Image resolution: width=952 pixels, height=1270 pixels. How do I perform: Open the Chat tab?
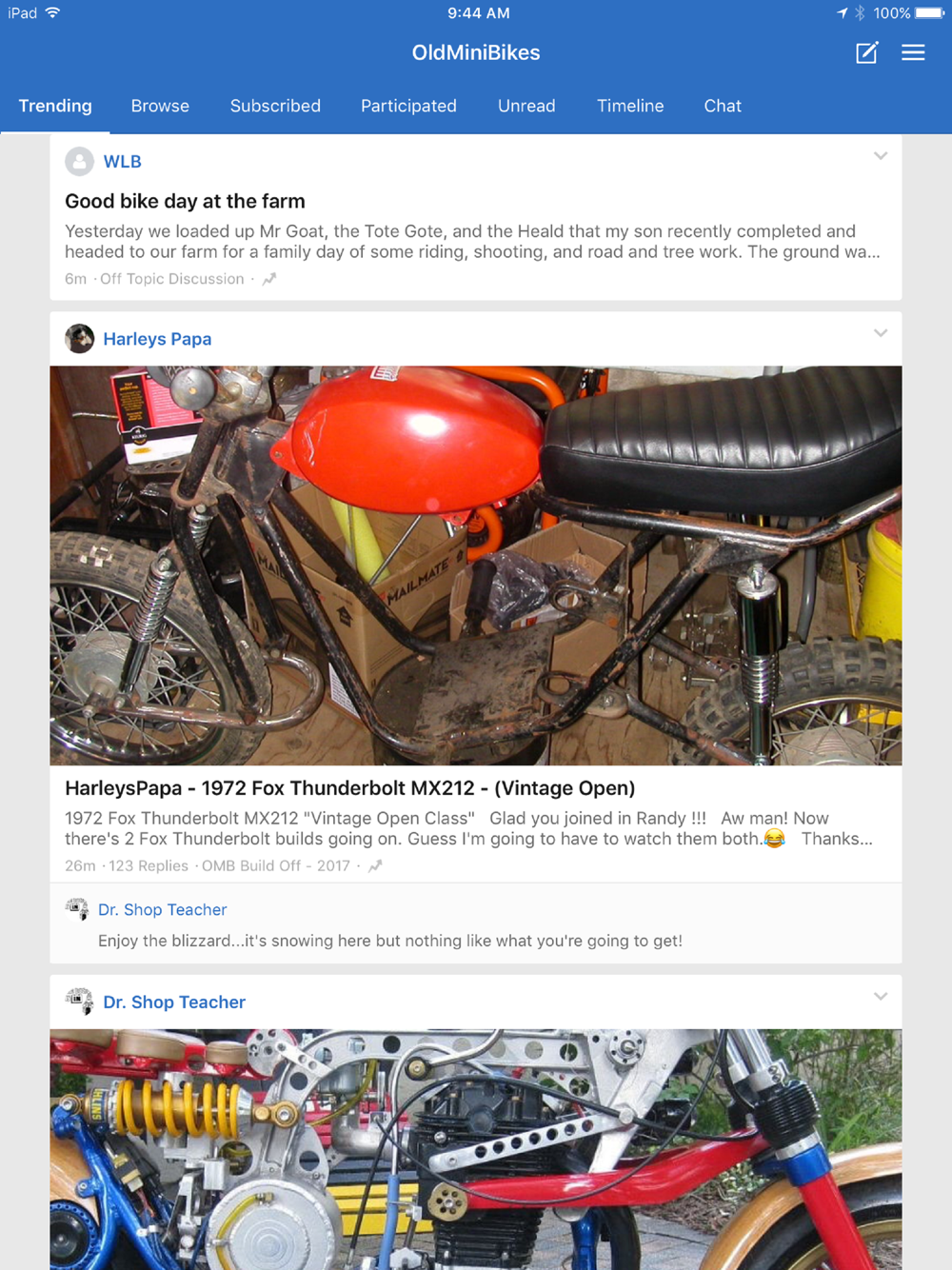(x=723, y=106)
